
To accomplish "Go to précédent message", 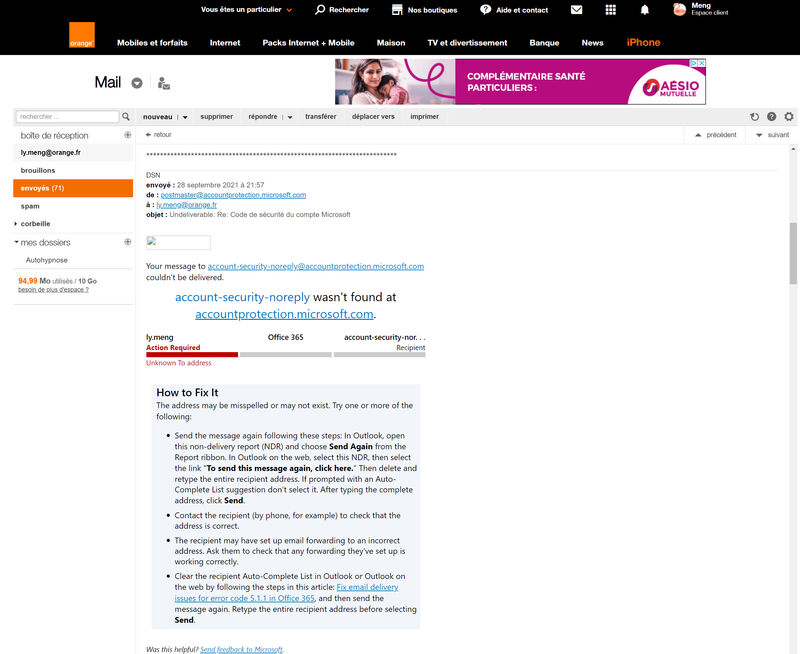I will point(716,135).
